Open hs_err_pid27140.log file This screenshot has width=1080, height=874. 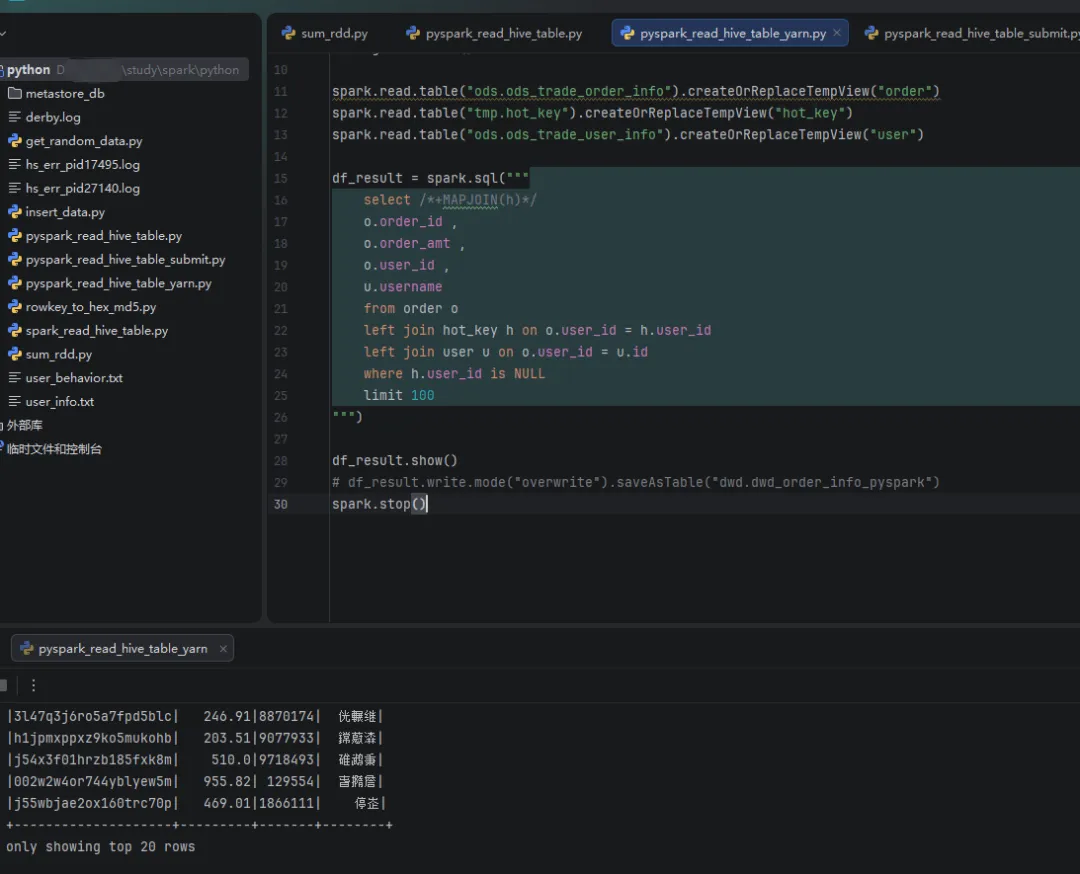click(83, 188)
